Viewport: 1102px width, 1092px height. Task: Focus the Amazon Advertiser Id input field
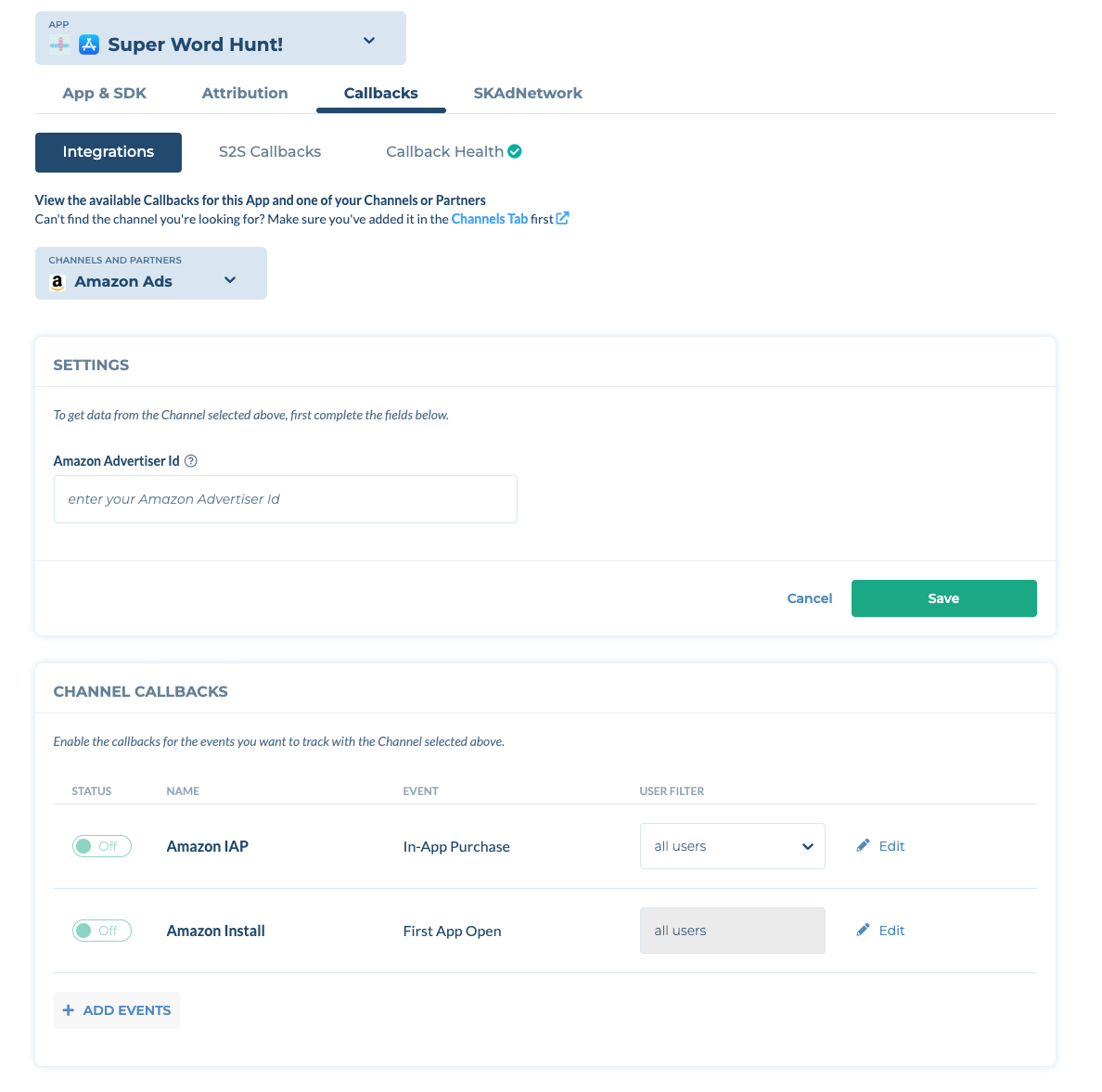(286, 499)
